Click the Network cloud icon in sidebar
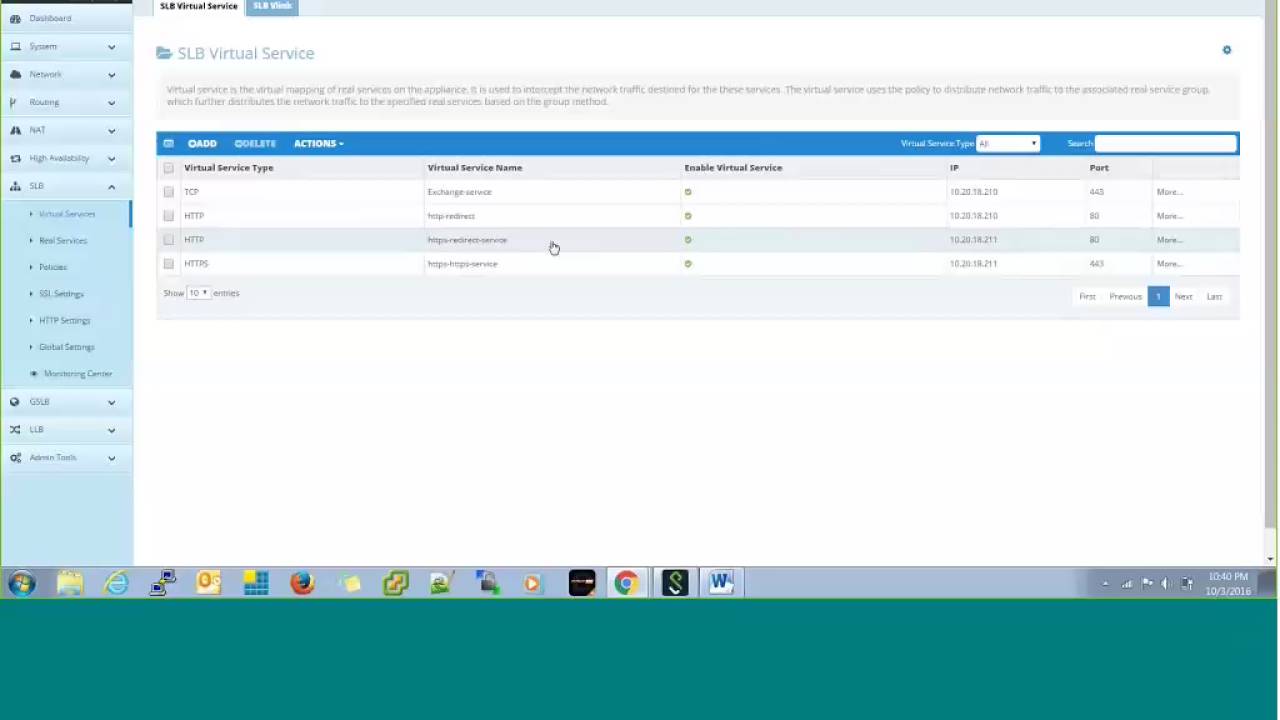 [x=15, y=74]
